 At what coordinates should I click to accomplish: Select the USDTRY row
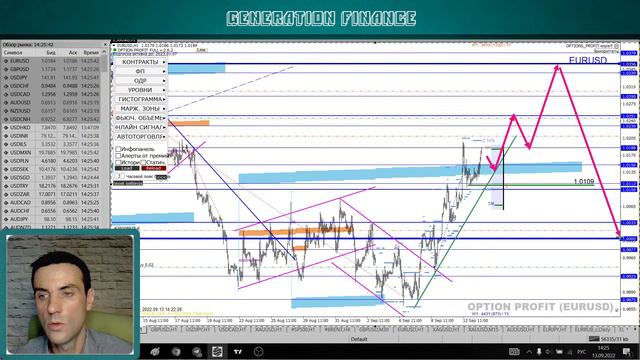point(52,186)
